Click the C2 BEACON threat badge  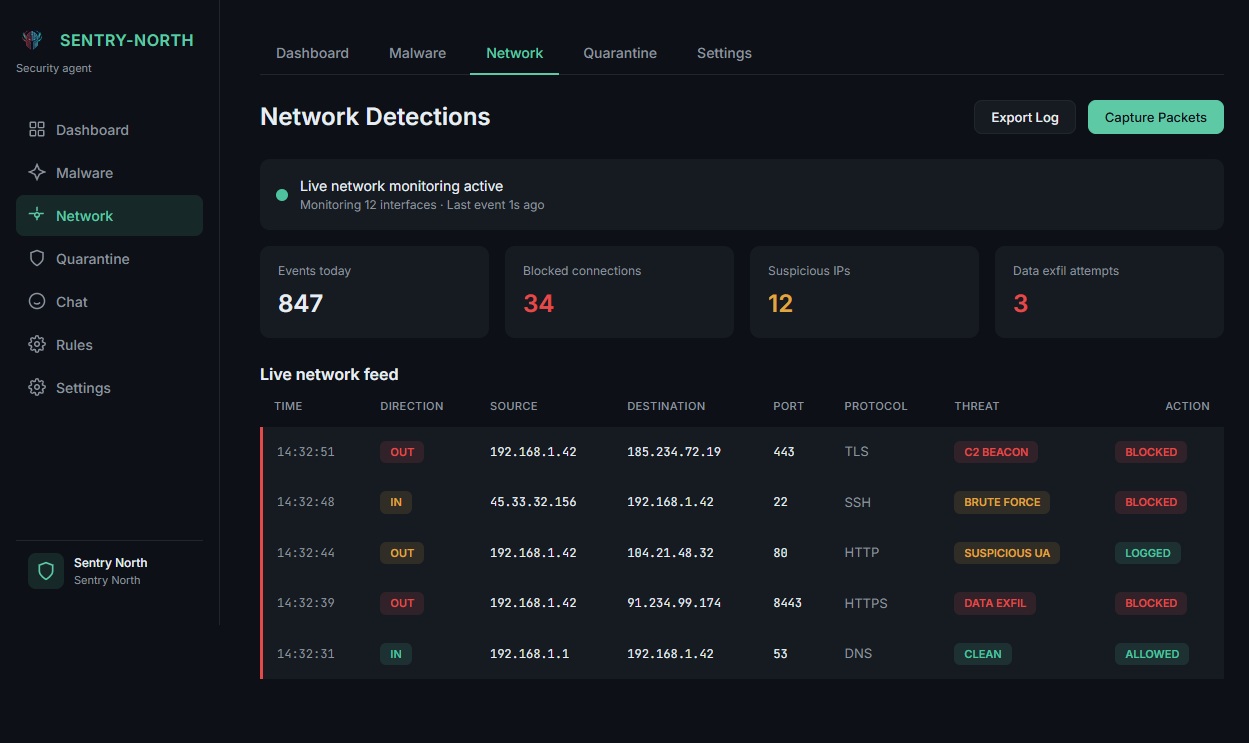pyautogui.click(x=996, y=452)
